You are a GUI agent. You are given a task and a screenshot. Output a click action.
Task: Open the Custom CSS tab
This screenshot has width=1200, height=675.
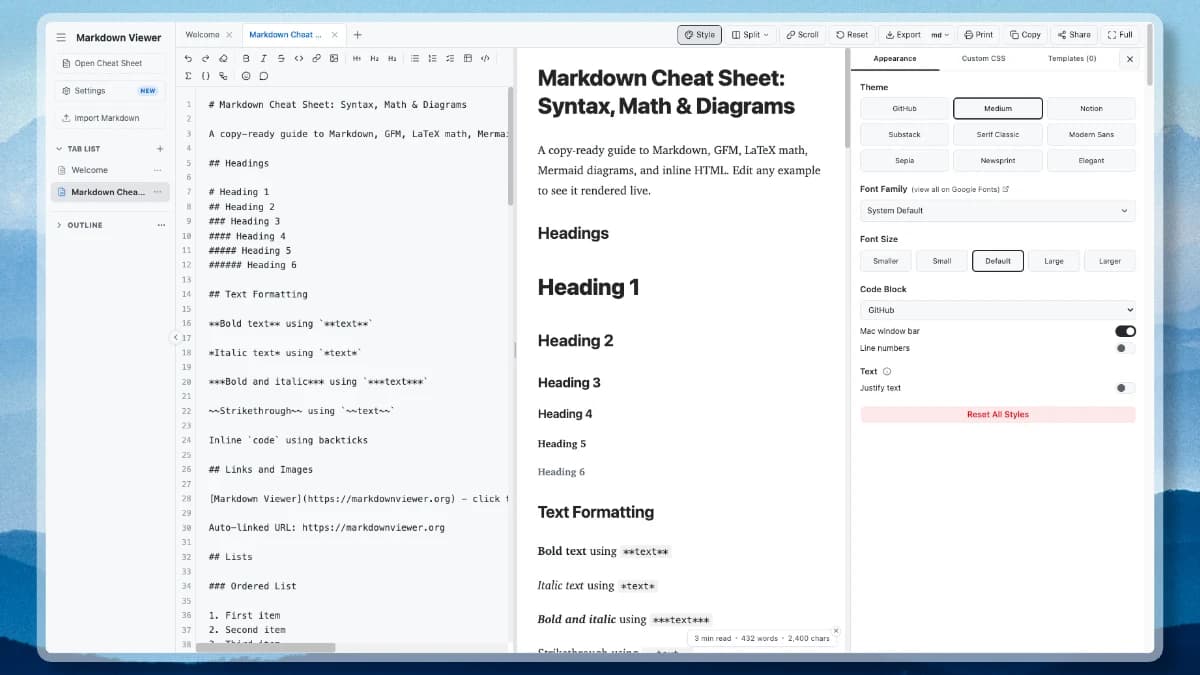tap(983, 58)
